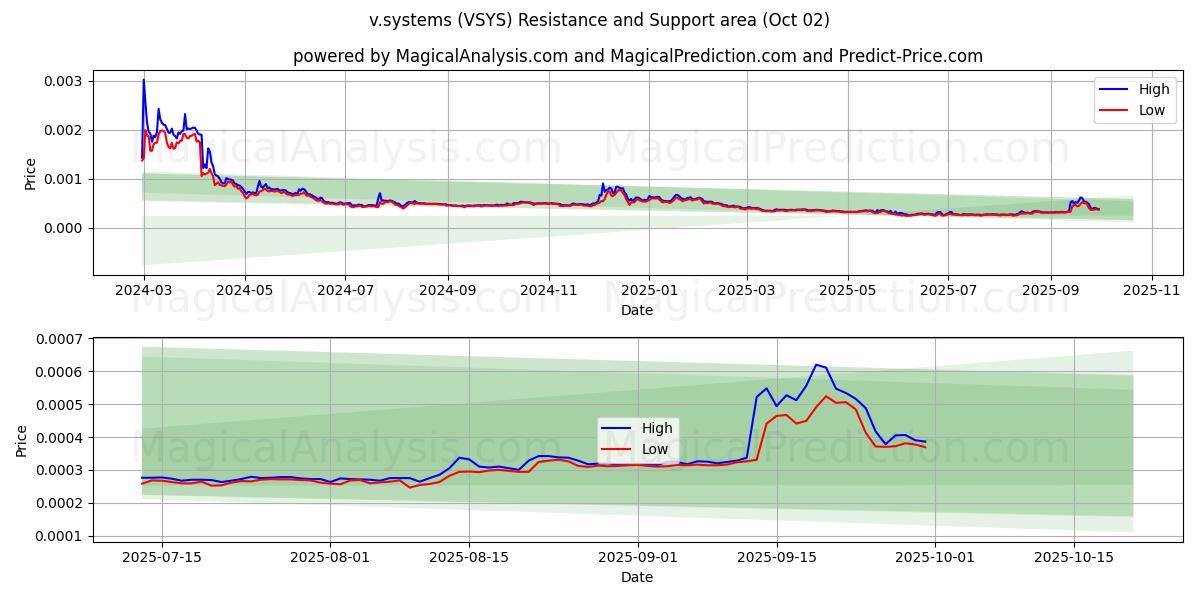The width and height of the screenshot is (1200, 600).
Task: Click the 2024-03 tick label on the top x-axis
Action: point(144,290)
